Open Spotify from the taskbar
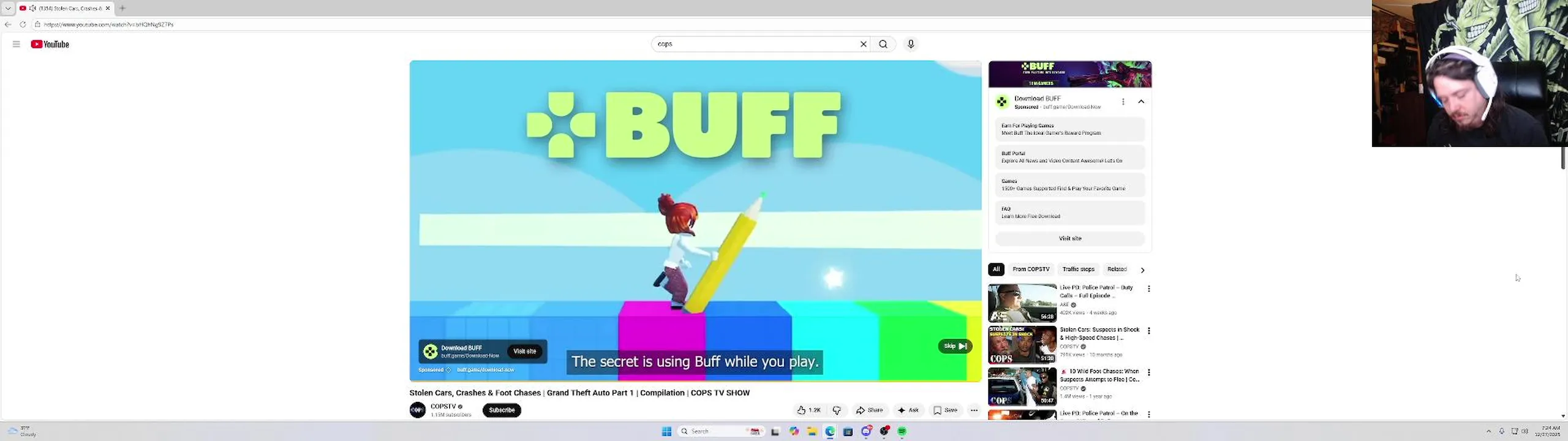Image resolution: width=1568 pixels, height=441 pixels. click(902, 432)
